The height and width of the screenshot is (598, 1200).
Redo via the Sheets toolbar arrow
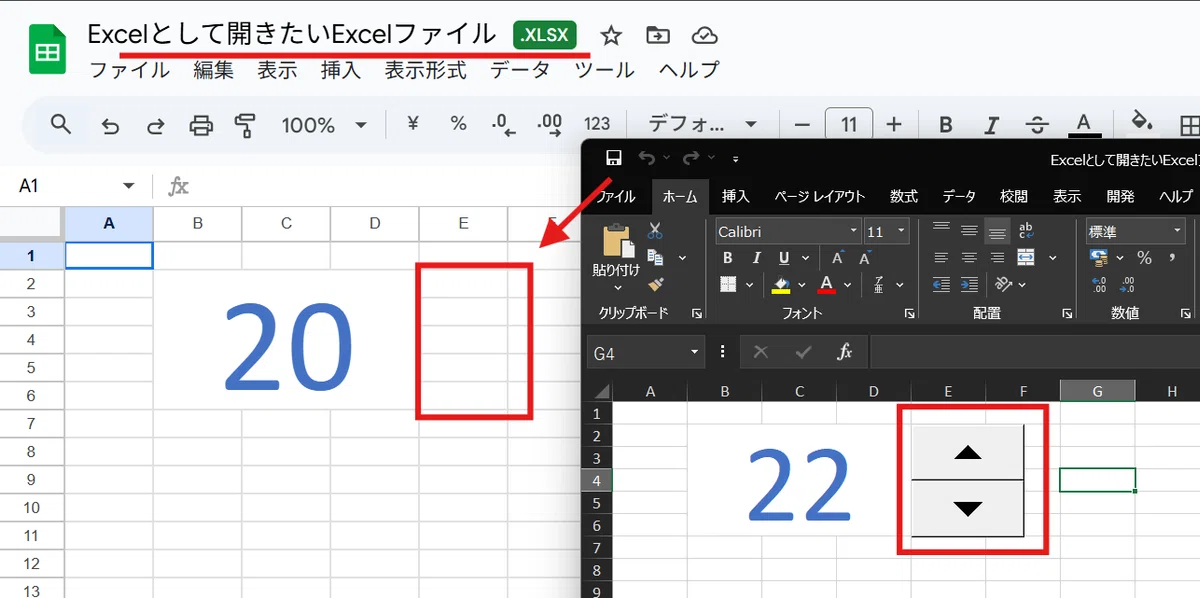156,125
